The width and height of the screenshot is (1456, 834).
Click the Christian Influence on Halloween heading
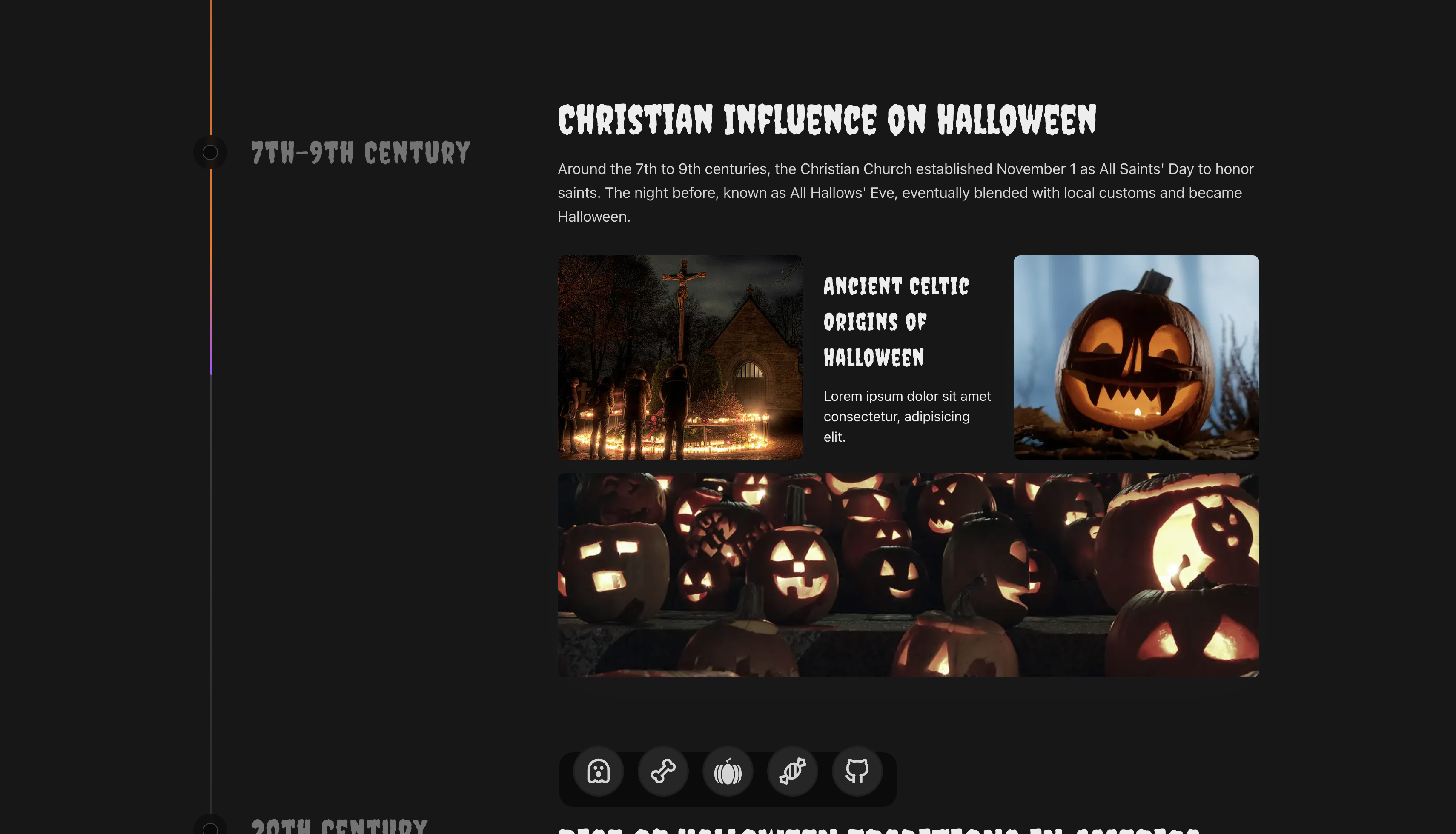point(826,120)
